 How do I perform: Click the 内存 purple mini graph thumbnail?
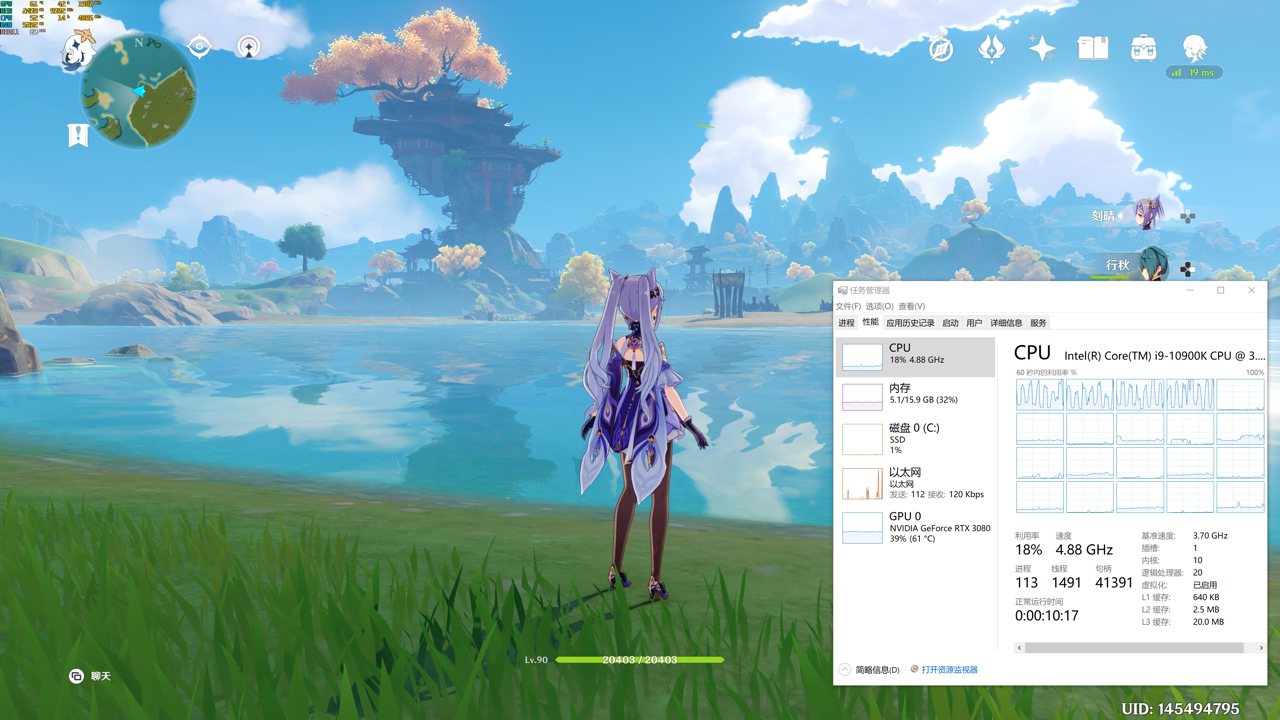(862, 397)
